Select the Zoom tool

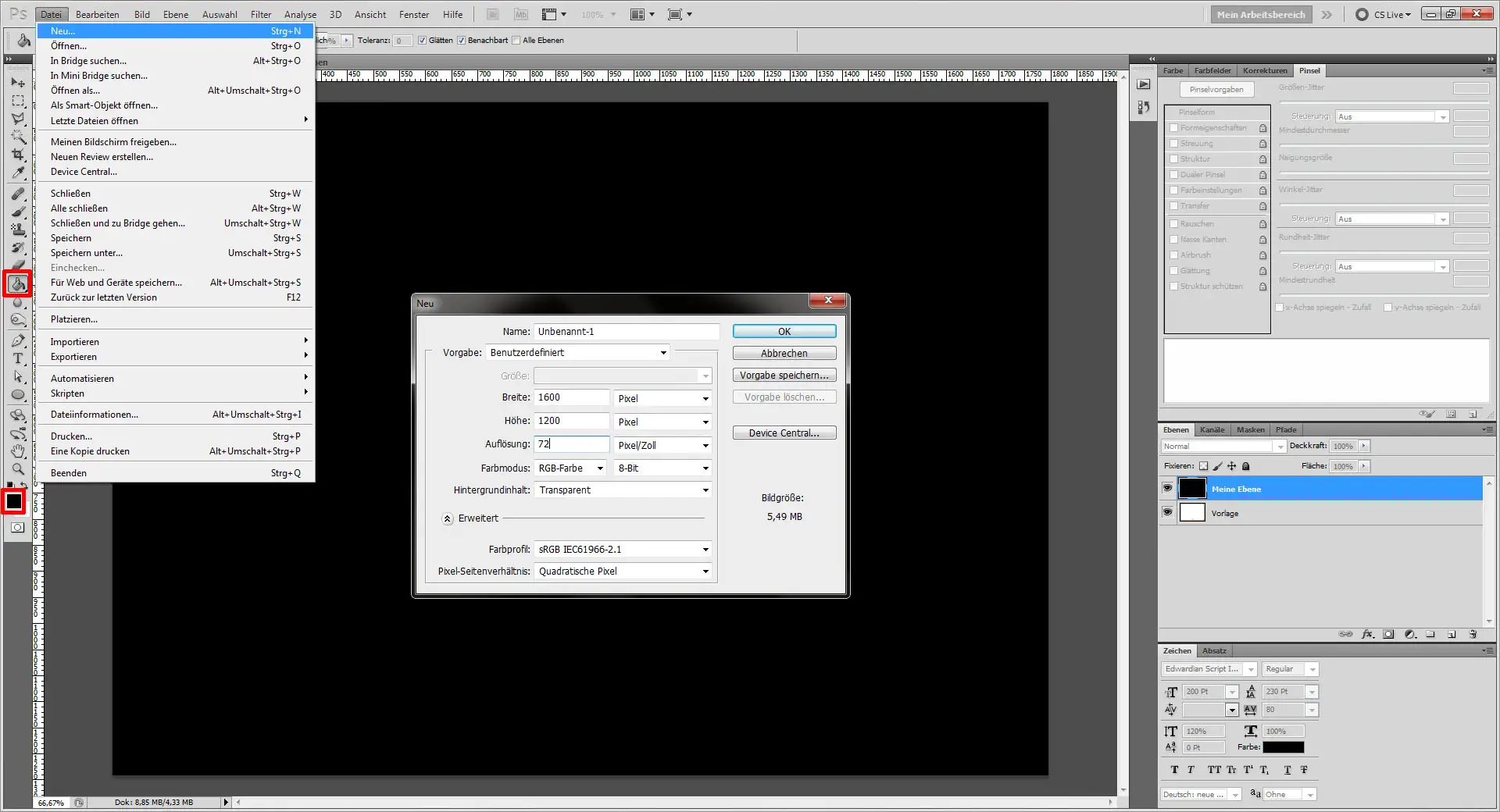19,469
